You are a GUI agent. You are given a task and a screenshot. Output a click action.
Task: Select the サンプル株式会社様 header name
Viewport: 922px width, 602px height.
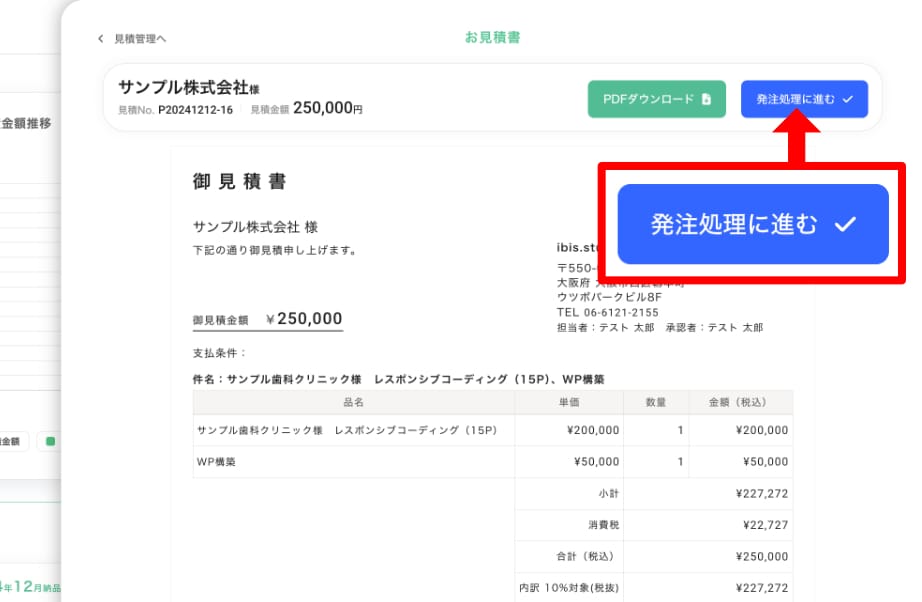tap(188, 87)
